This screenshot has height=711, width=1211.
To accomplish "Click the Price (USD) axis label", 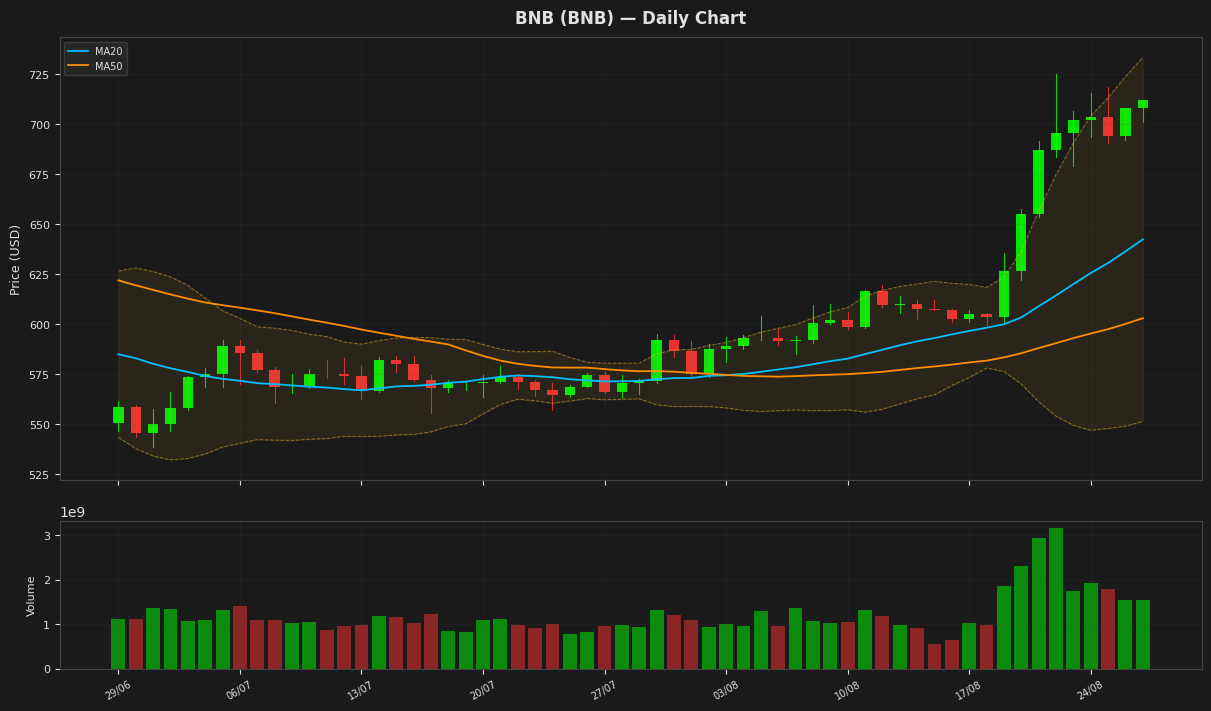I will click(x=16, y=259).
